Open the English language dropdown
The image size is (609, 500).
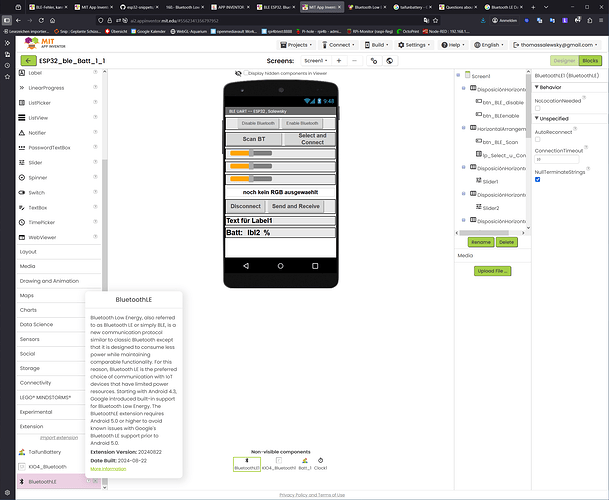coord(489,45)
